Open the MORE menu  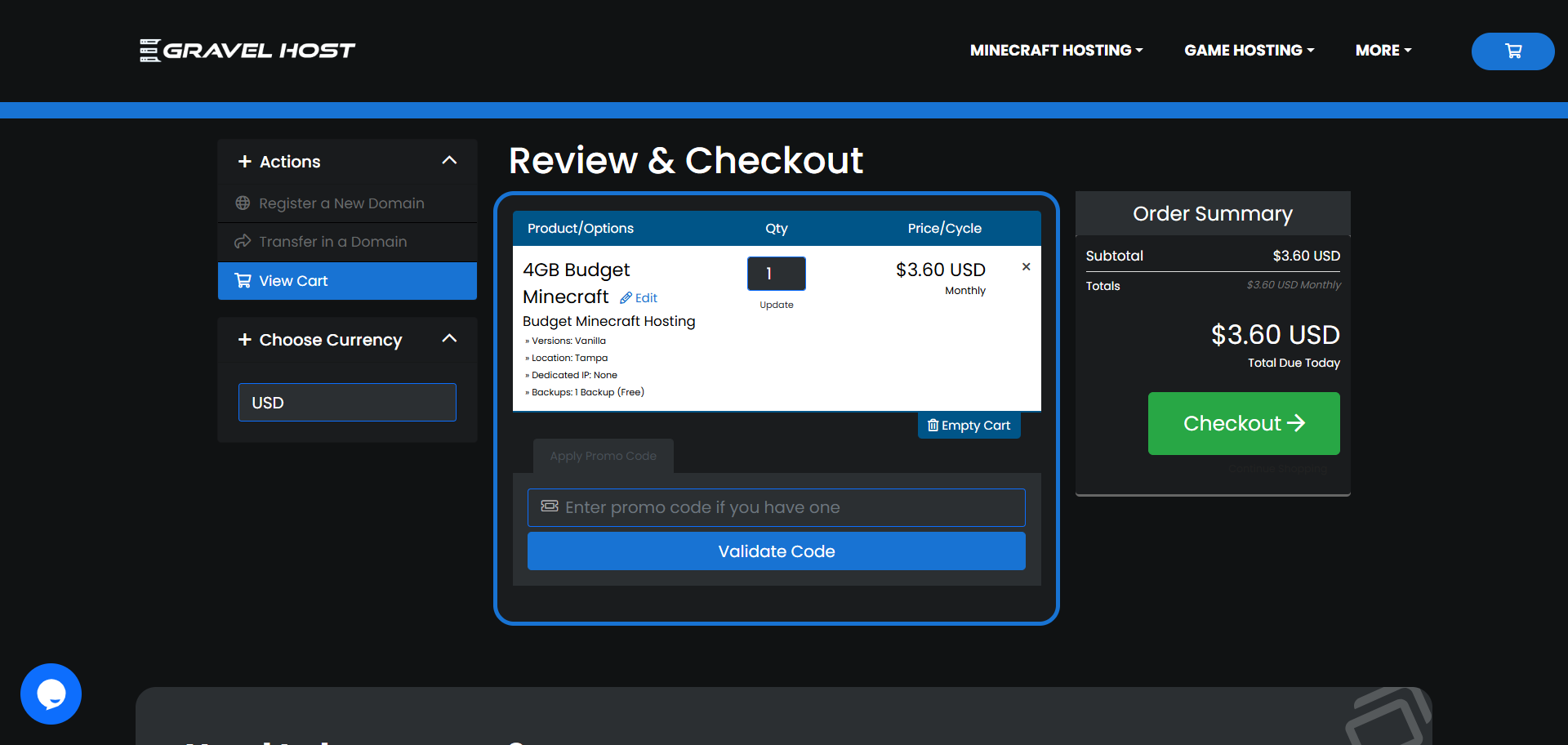pyautogui.click(x=1383, y=51)
